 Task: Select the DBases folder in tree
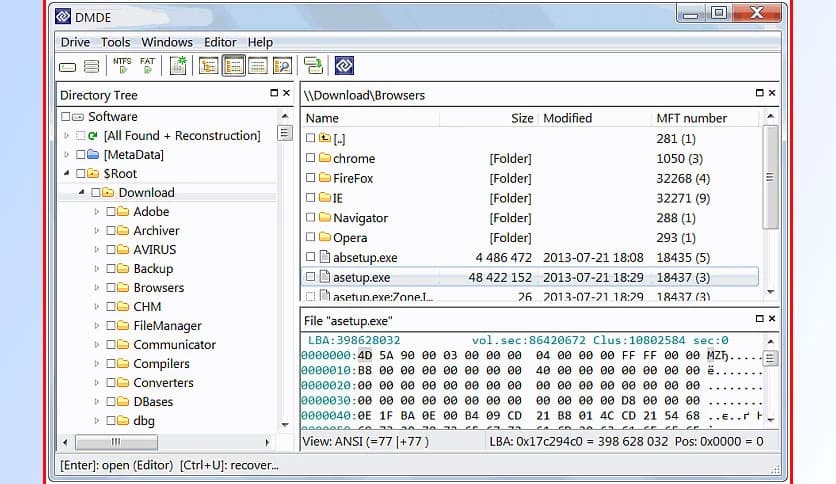[x=153, y=402]
